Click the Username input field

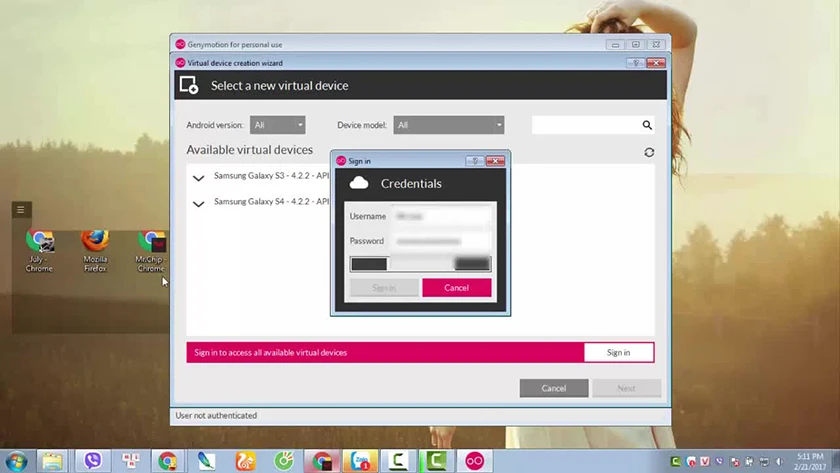[x=441, y=216]
